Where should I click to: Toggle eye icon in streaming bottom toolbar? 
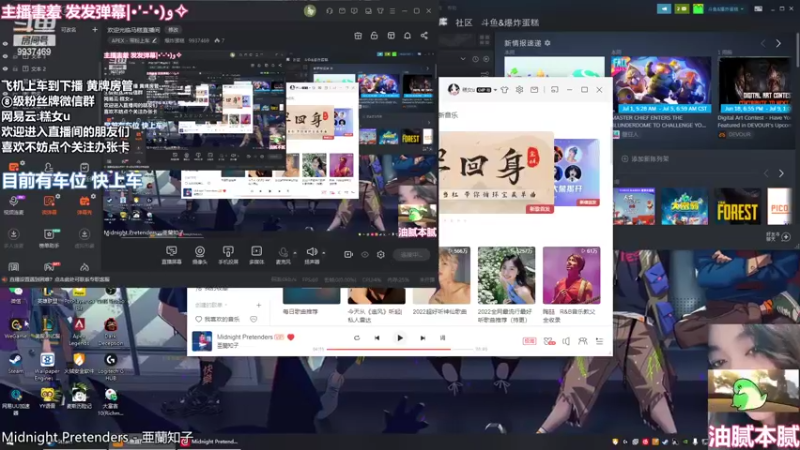pos(365,254)
